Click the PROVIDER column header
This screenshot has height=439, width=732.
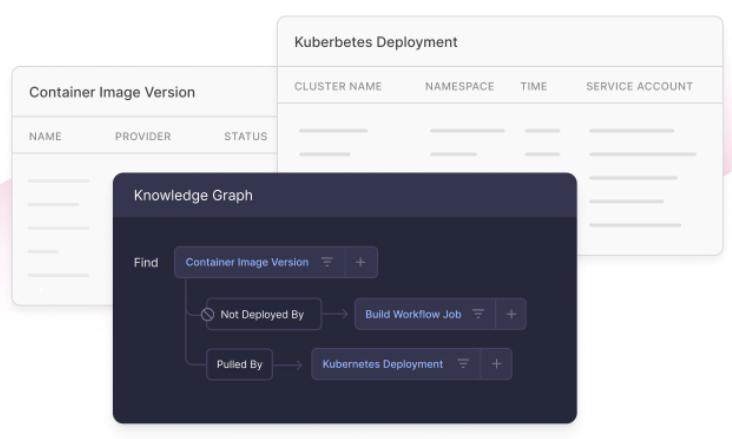pos(143,136)
